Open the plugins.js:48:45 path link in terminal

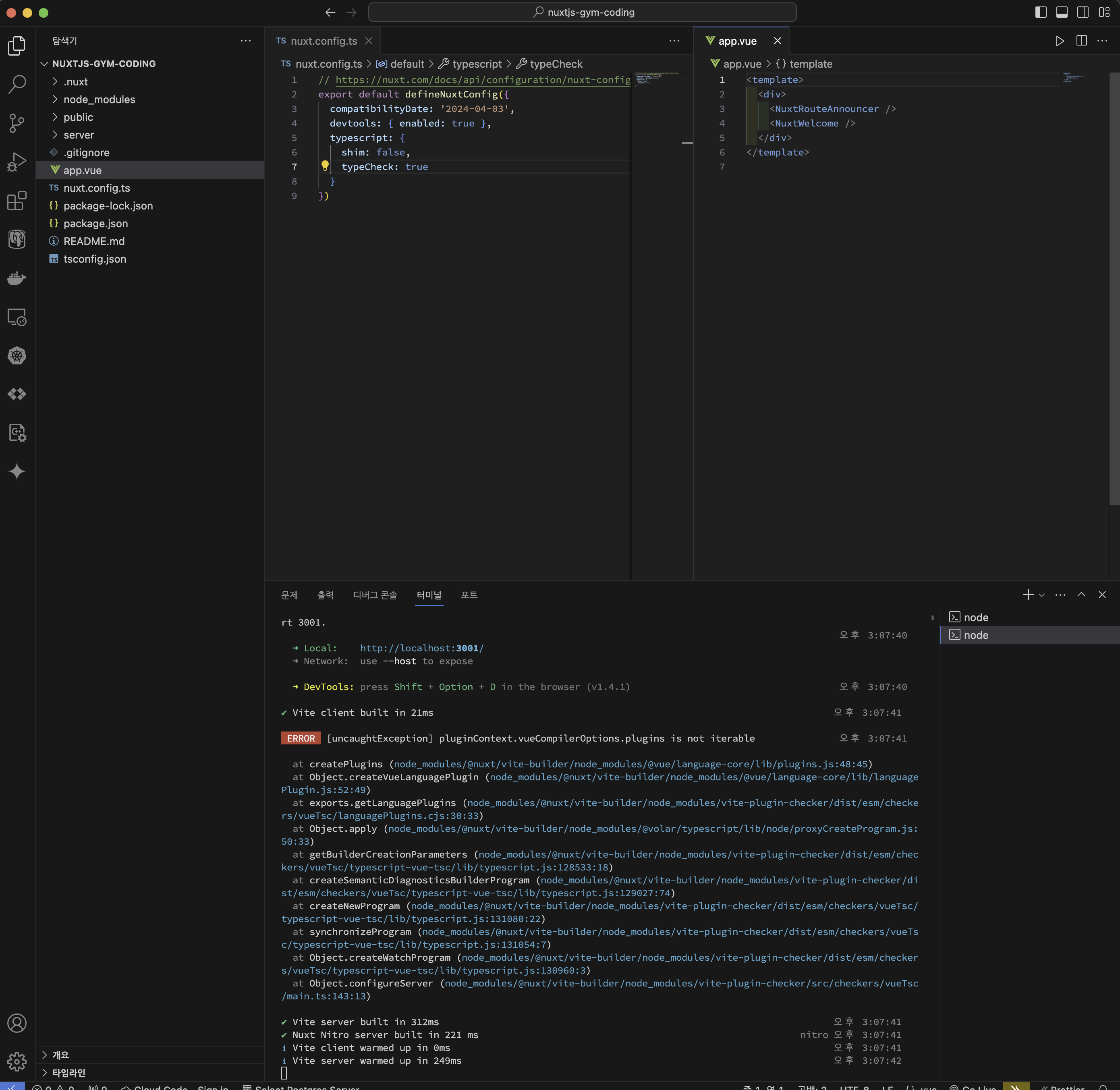pyautogui.click(x=631, y=764)
